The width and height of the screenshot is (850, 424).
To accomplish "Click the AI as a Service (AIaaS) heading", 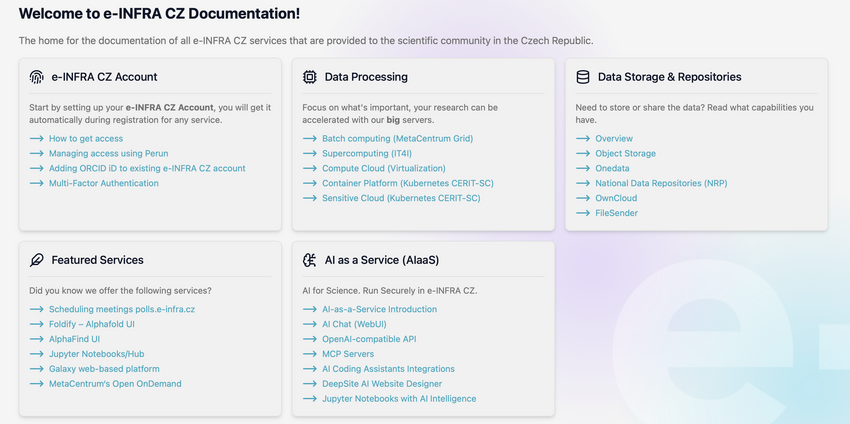I will click(x=382, y=260).
